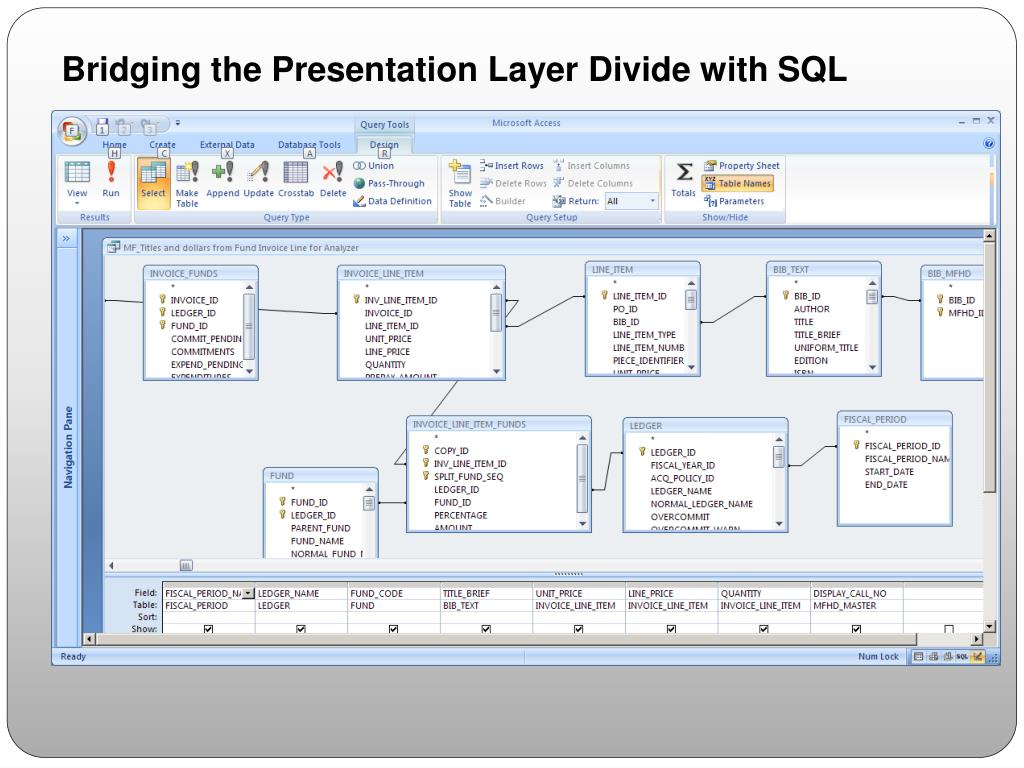This screenshot has height=768, width=1024.
Task: Click the Union query option
Action: (374, 166)
